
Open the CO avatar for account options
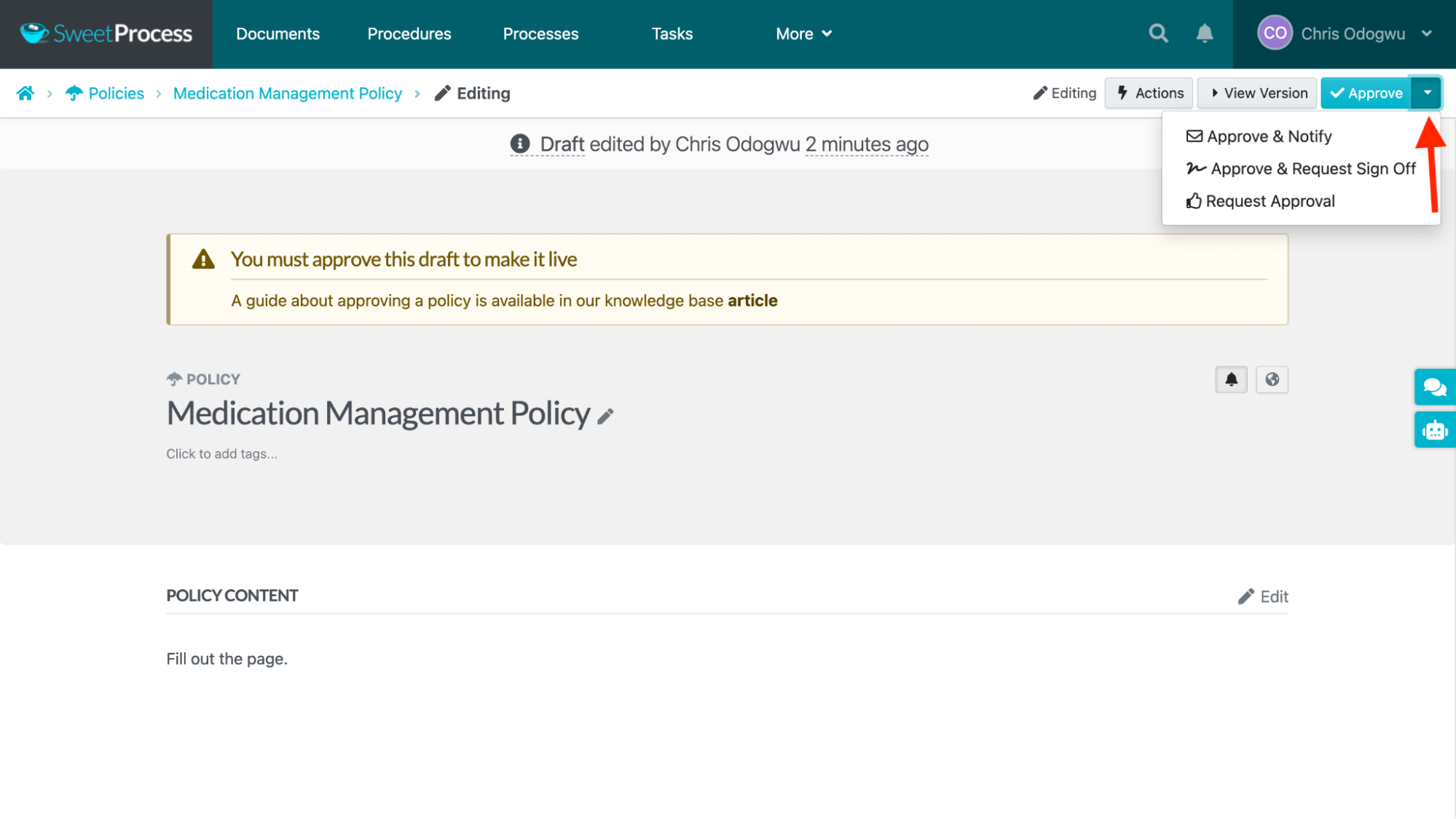tap(1274, 33)
